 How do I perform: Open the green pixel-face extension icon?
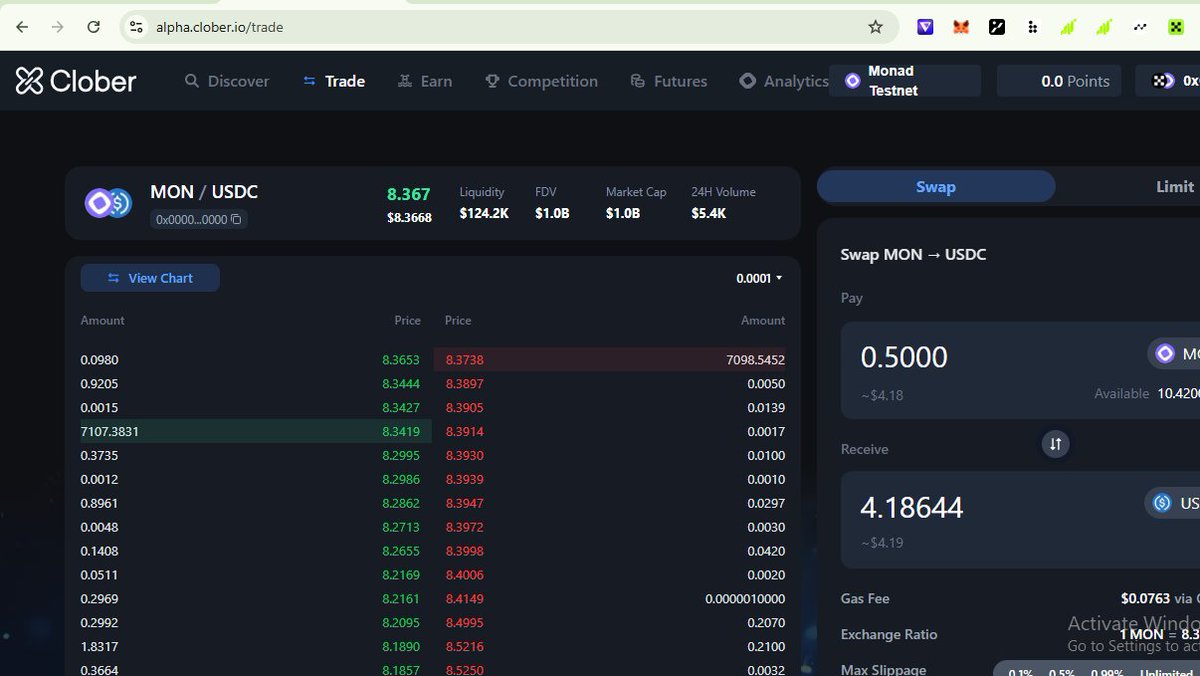point(1176,27)
